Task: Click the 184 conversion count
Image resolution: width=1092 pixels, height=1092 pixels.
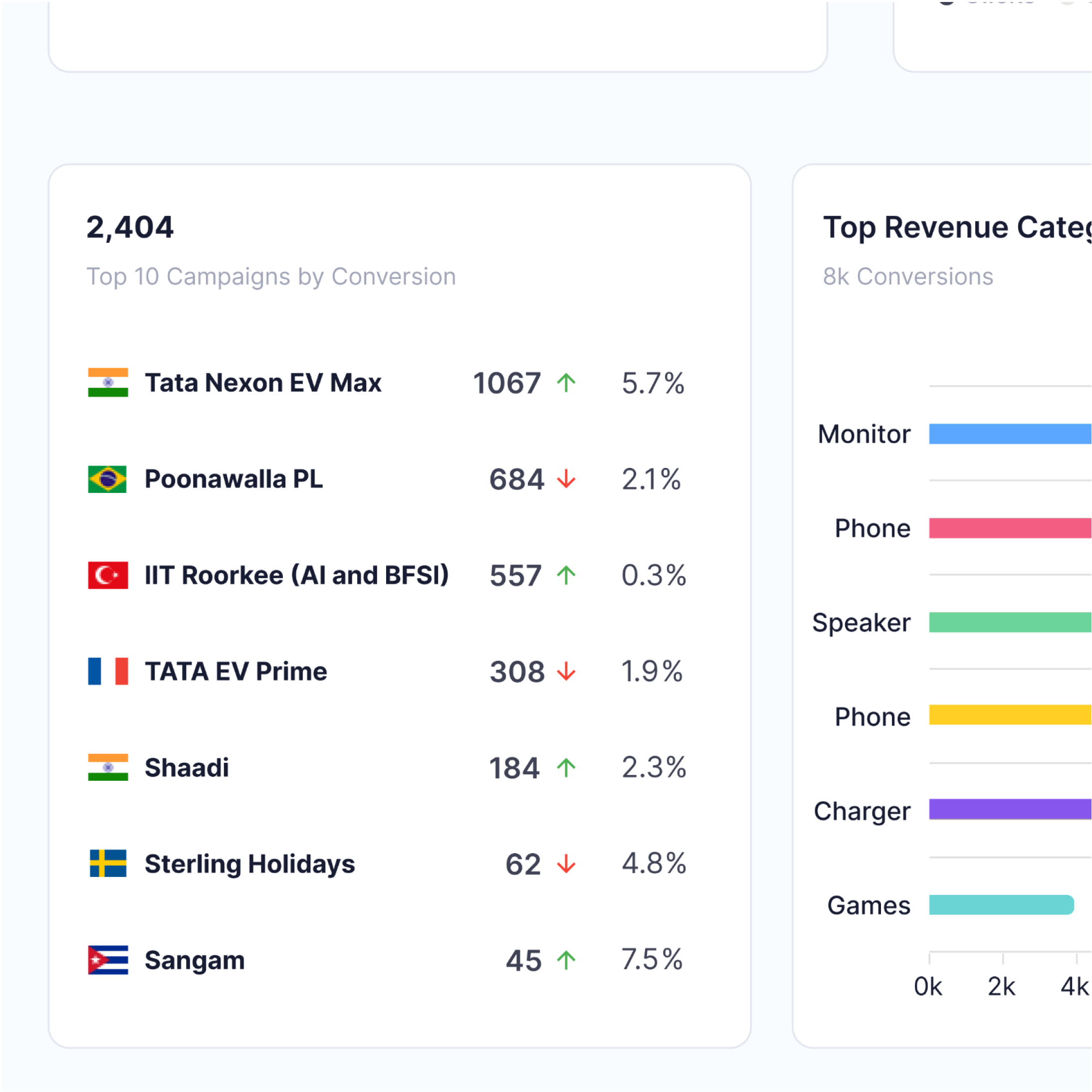Action: pyautogui.click(x=514, y=768)
